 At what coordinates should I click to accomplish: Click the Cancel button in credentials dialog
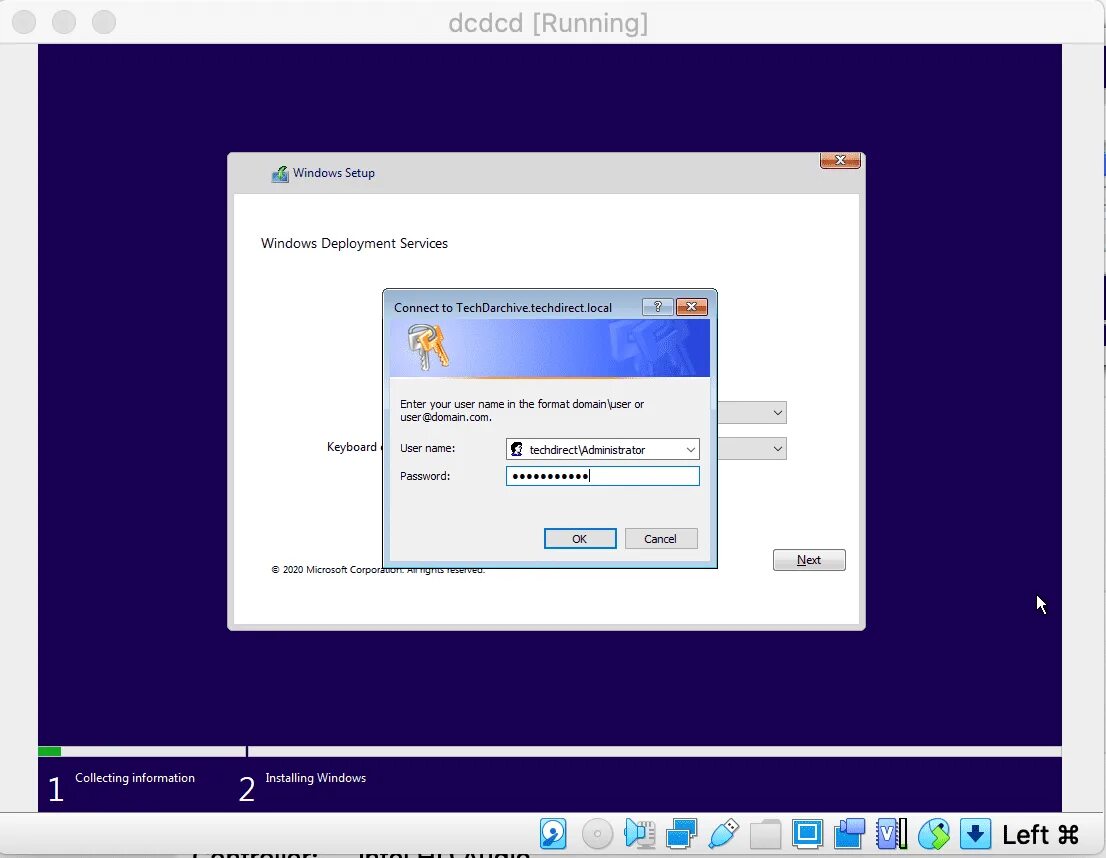(x=660, y=538)
